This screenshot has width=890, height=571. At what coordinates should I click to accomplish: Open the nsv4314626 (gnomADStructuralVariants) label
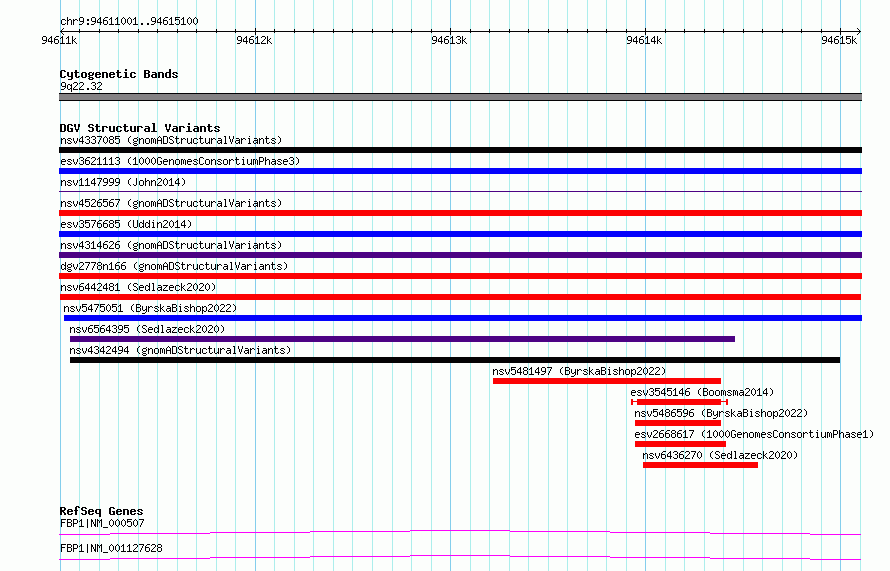(171, 245)
